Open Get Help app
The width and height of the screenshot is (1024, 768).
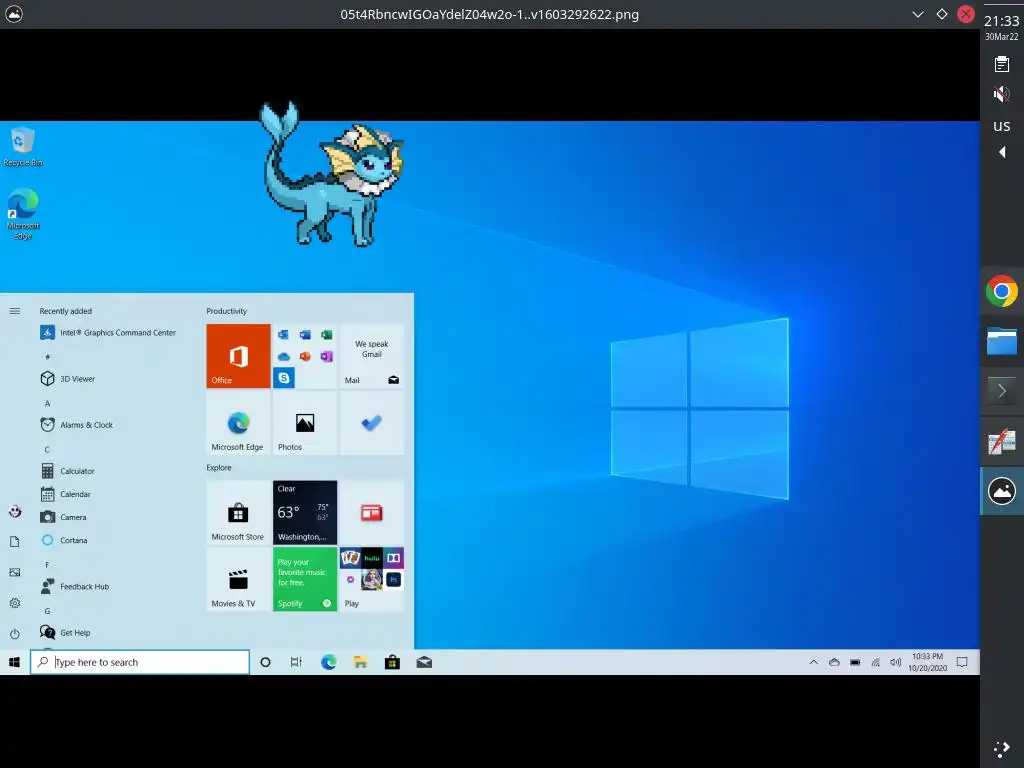click(65, 632)
